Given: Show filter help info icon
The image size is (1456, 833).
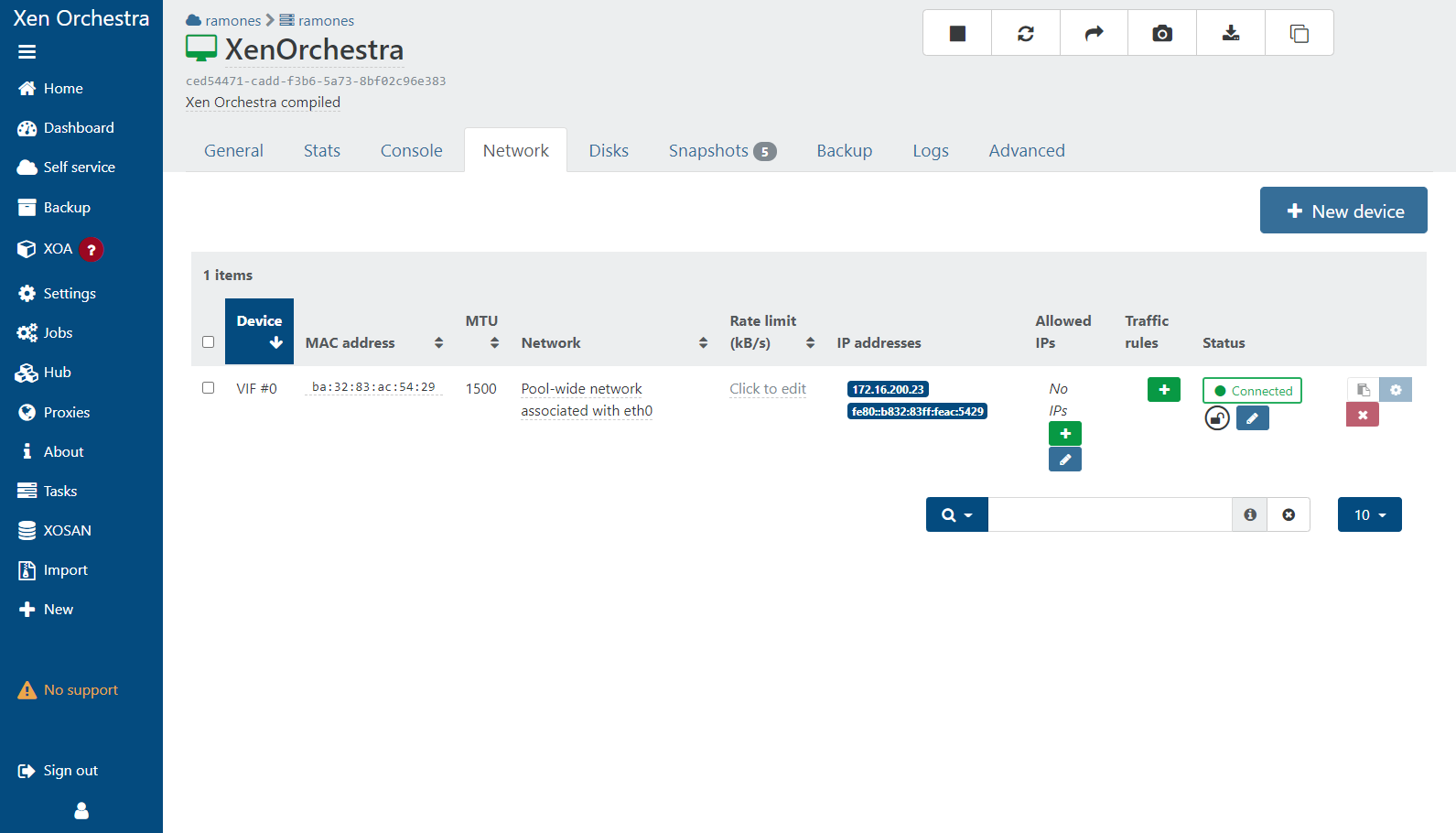Looking at the screenshot, I should [1250, 514].
